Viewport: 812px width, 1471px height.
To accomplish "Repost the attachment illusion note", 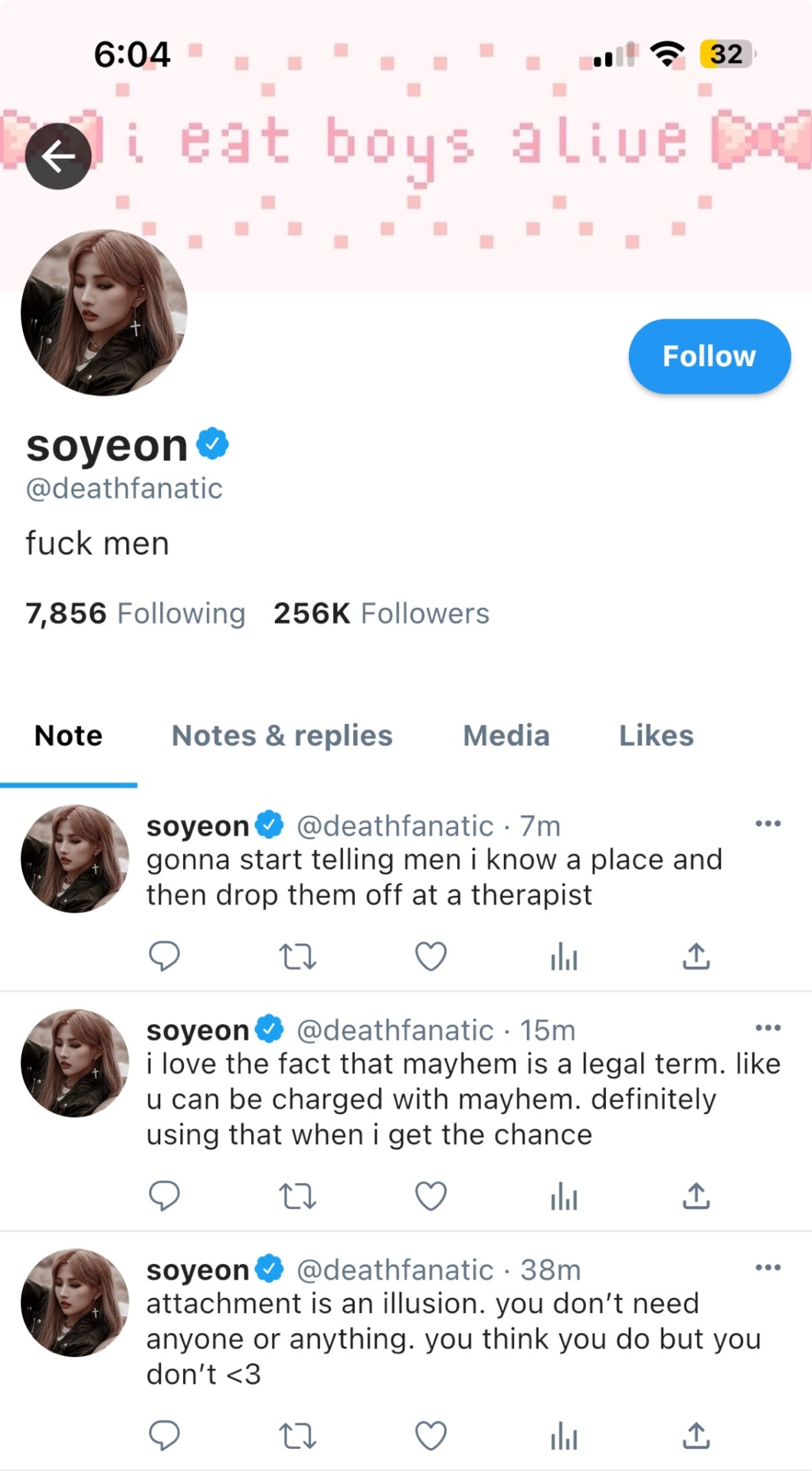I will pyautogui.click(x=297, y=1436).
